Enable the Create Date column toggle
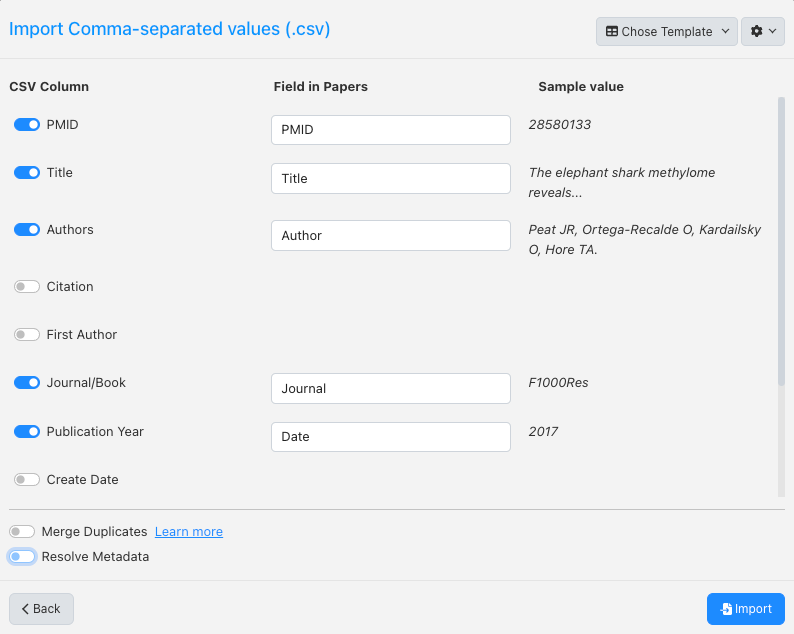794x634 pixels. (27, 480)
